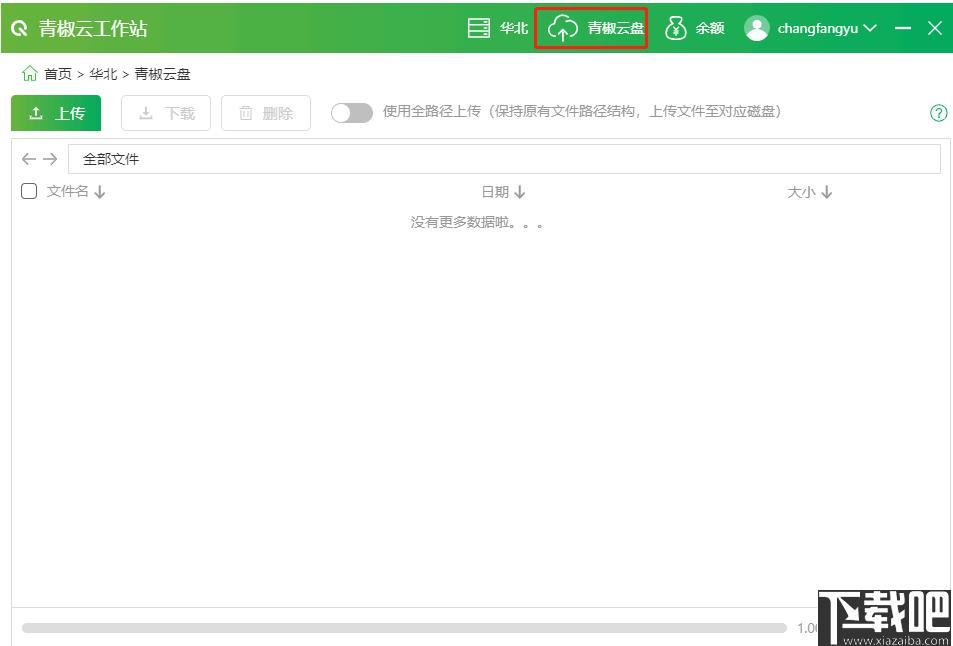Click the user avatar icon

pyautogui.click(x=757, y=28)
